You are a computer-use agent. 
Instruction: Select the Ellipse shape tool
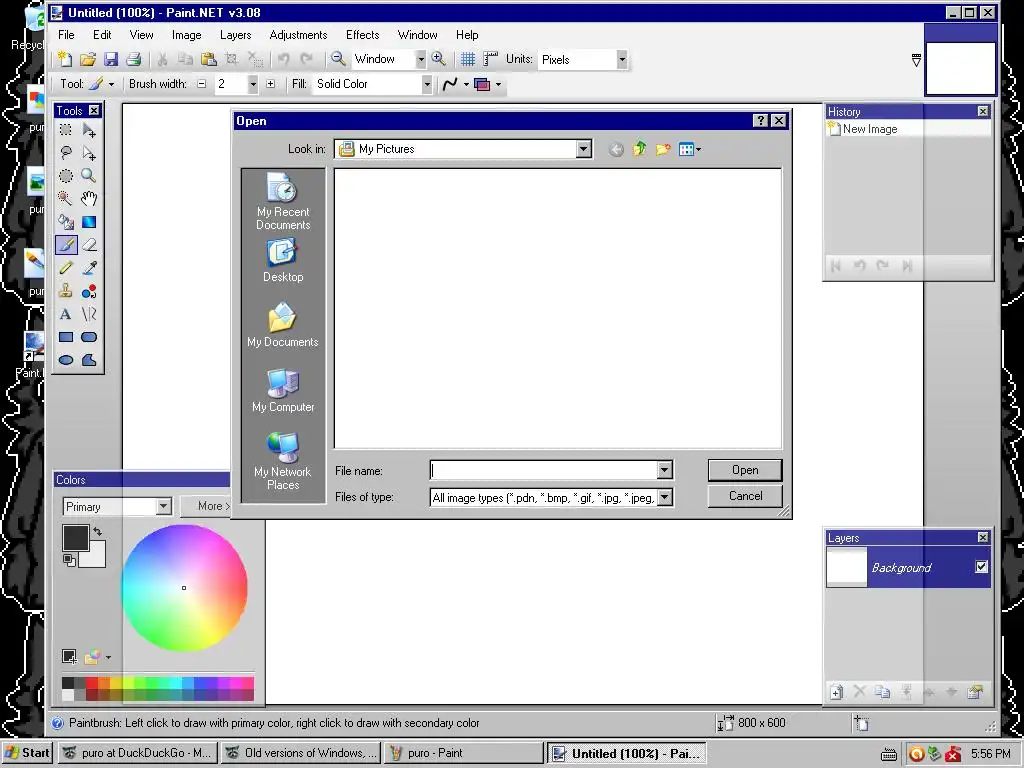[x=66, y=360]
